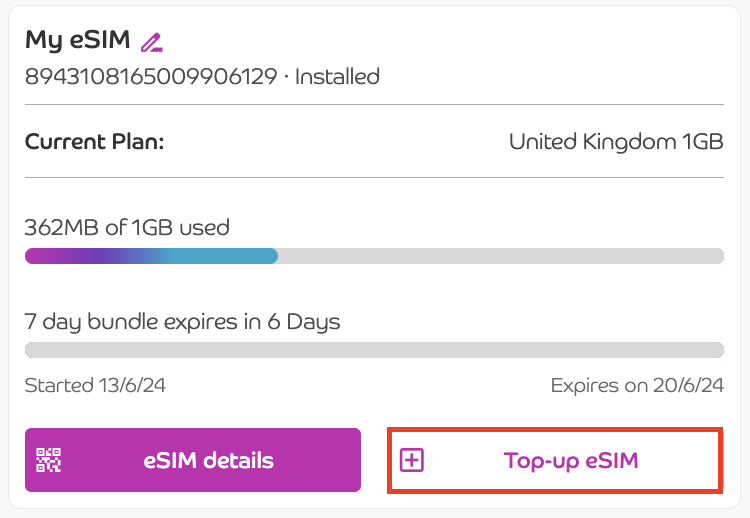Click the bundle expiry progress bar
Image resolution: width=750 pixels, height=518 pixels.
tap(374, 350)
